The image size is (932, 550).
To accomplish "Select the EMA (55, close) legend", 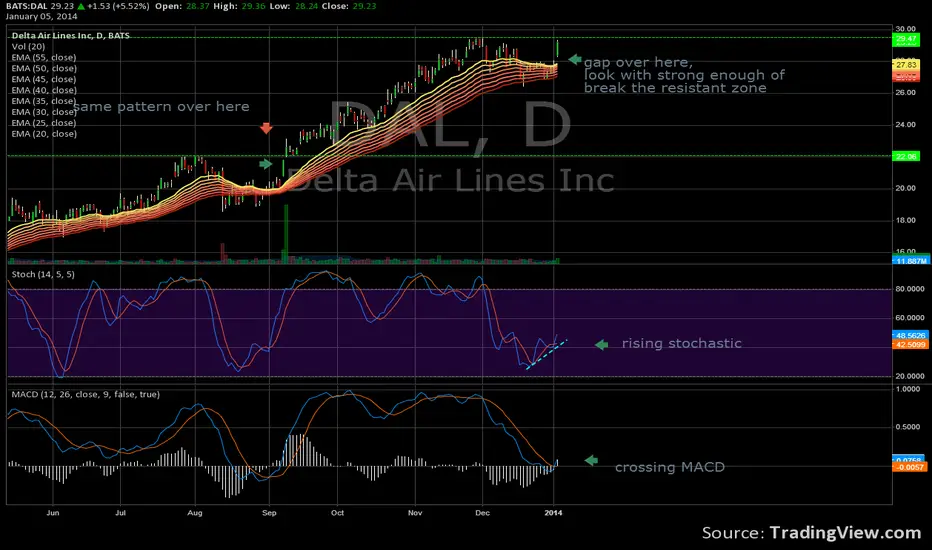I will click(44, 58).
